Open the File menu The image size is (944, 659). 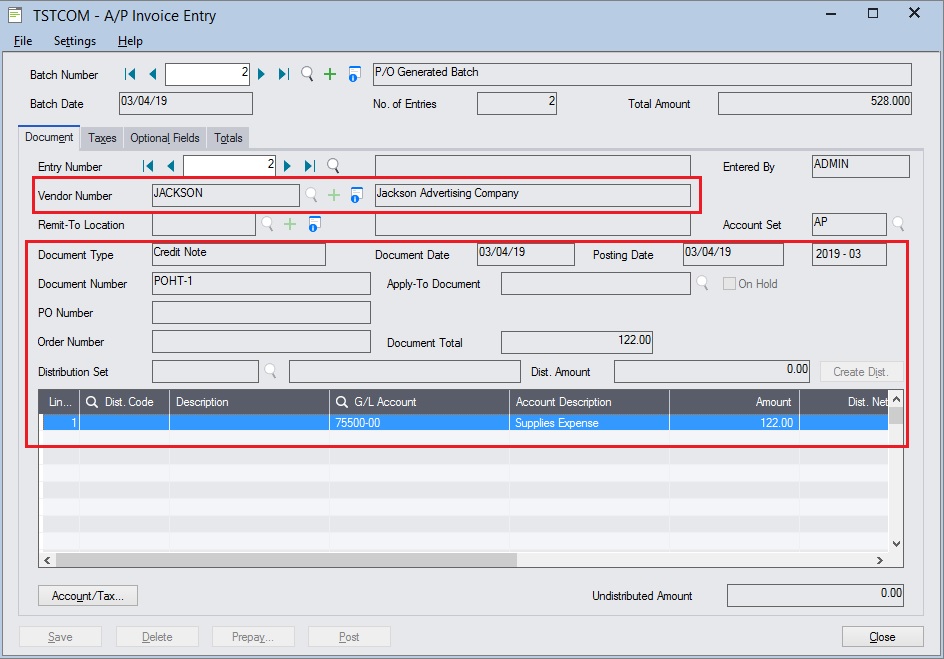[23, 41]
